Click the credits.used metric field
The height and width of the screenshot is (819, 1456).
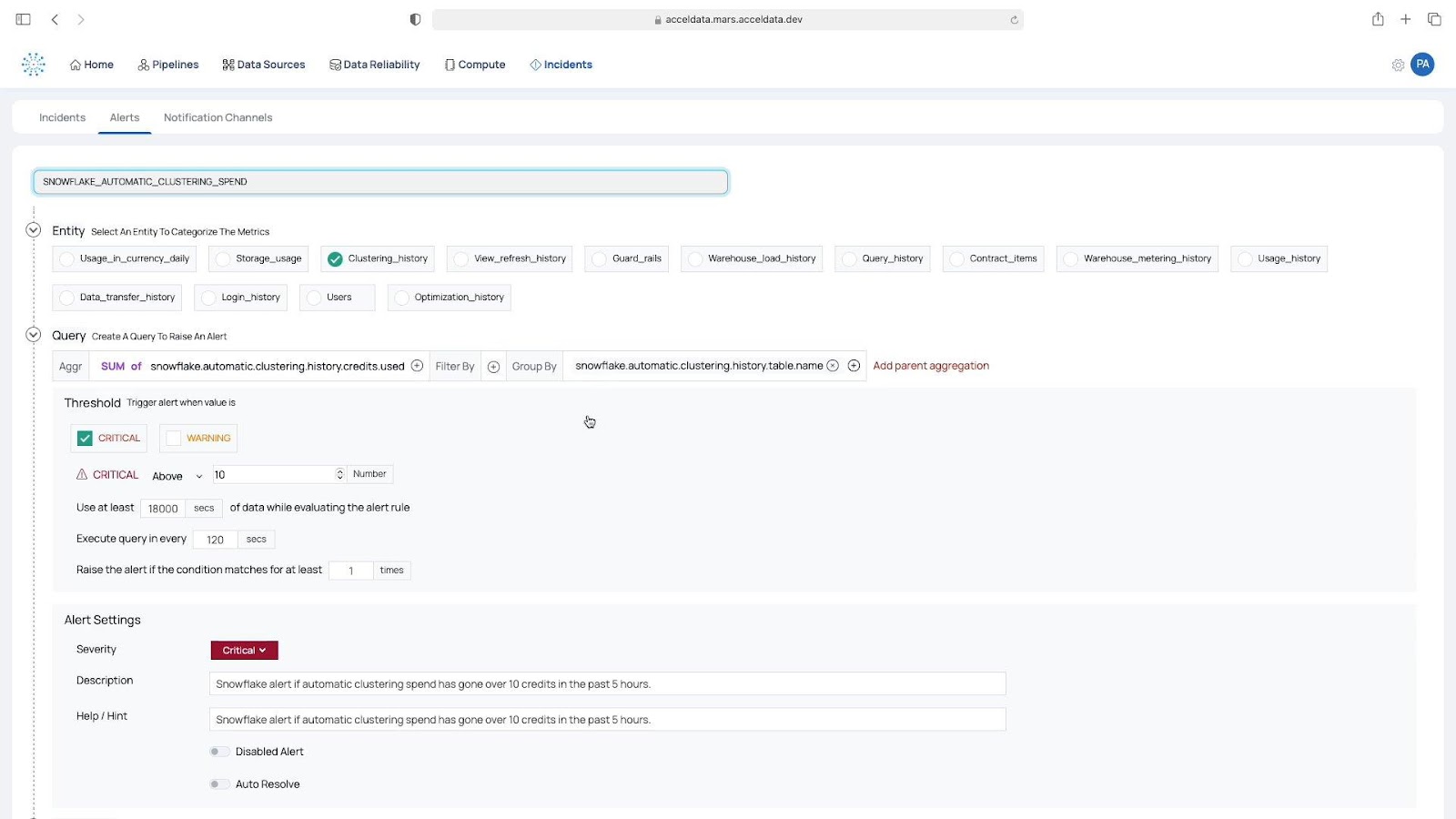pyautogui.click(x=278, y=367)
